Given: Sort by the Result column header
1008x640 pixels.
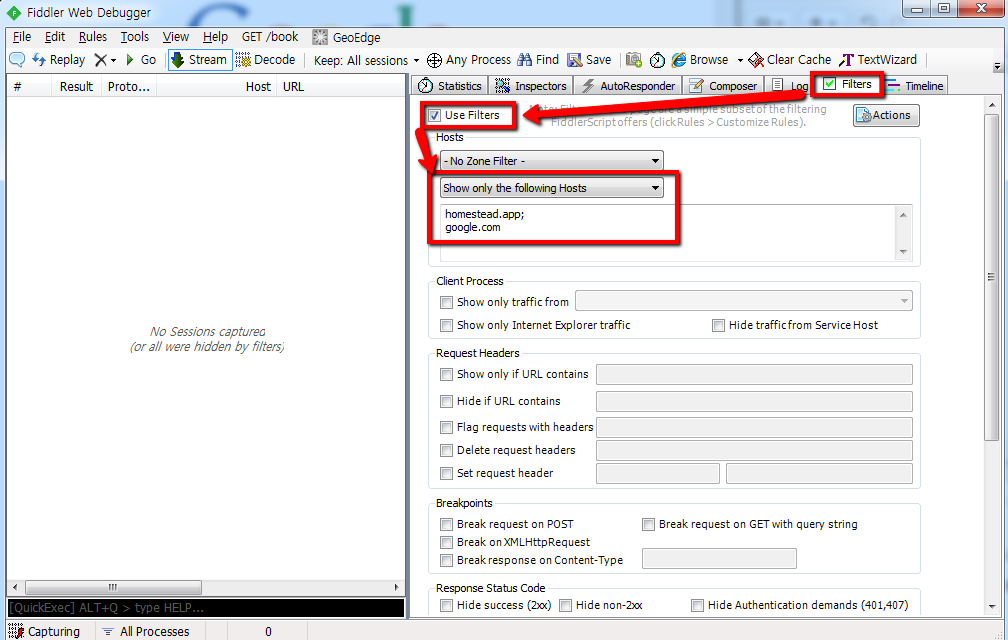Looking at the screenshot, I should 76,86.
